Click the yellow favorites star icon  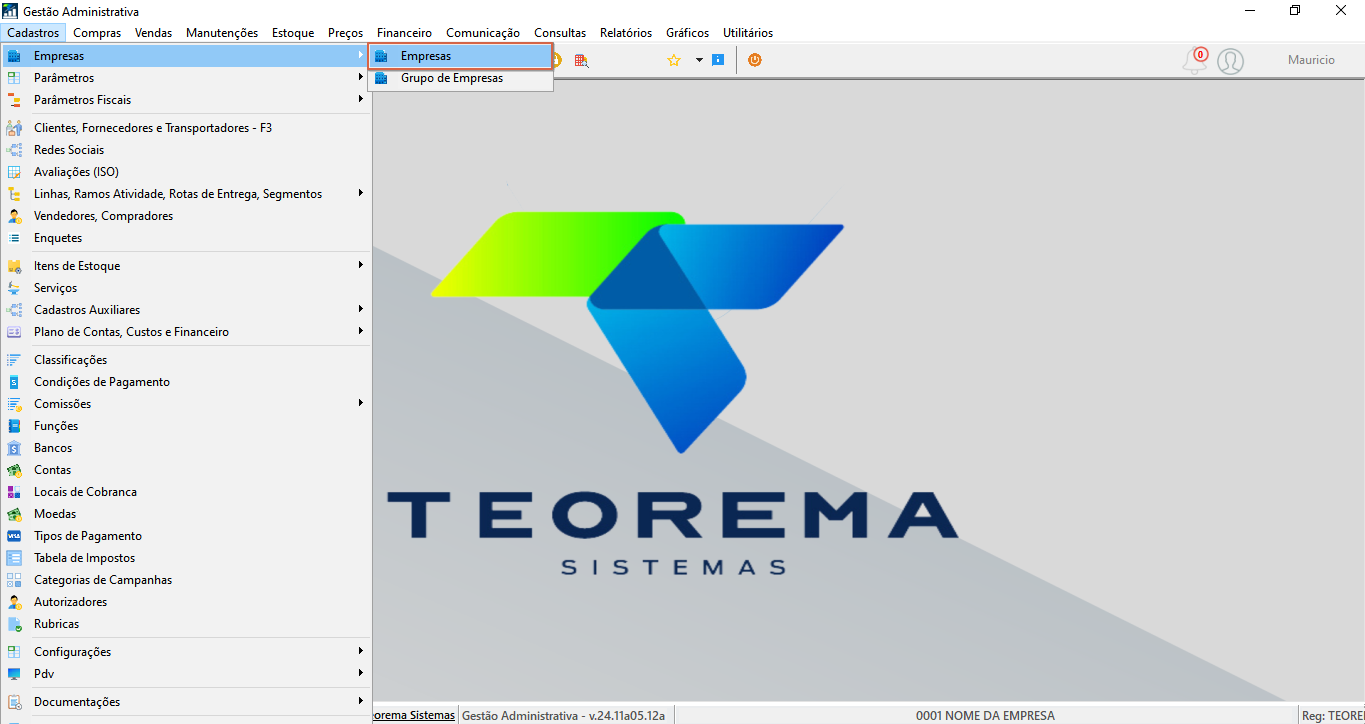point(674,60)
